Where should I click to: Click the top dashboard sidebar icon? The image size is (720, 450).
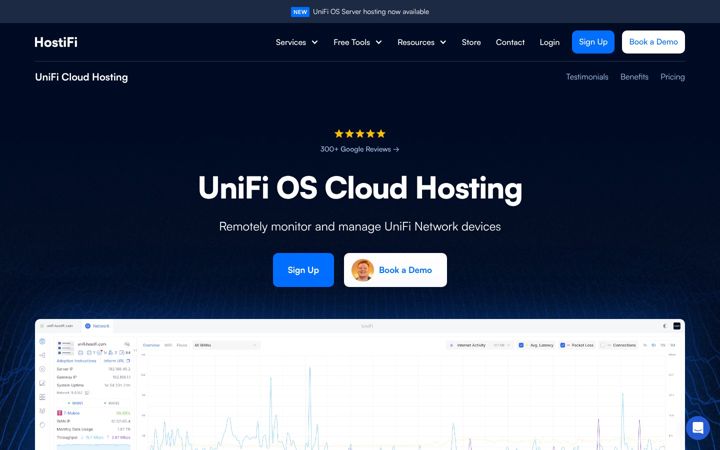42,341
